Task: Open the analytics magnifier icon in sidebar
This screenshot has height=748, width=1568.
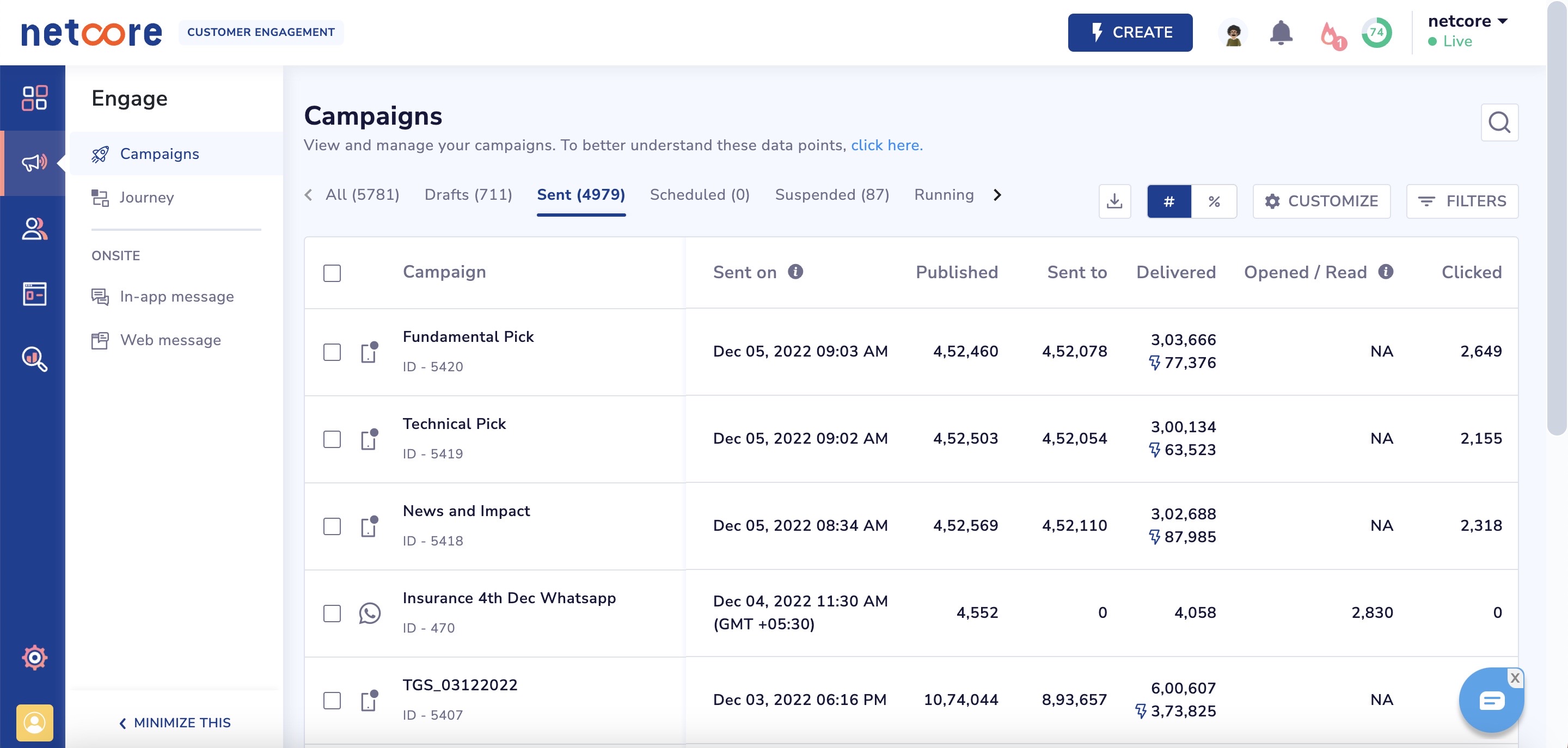Action: click(x=34, y=358)
